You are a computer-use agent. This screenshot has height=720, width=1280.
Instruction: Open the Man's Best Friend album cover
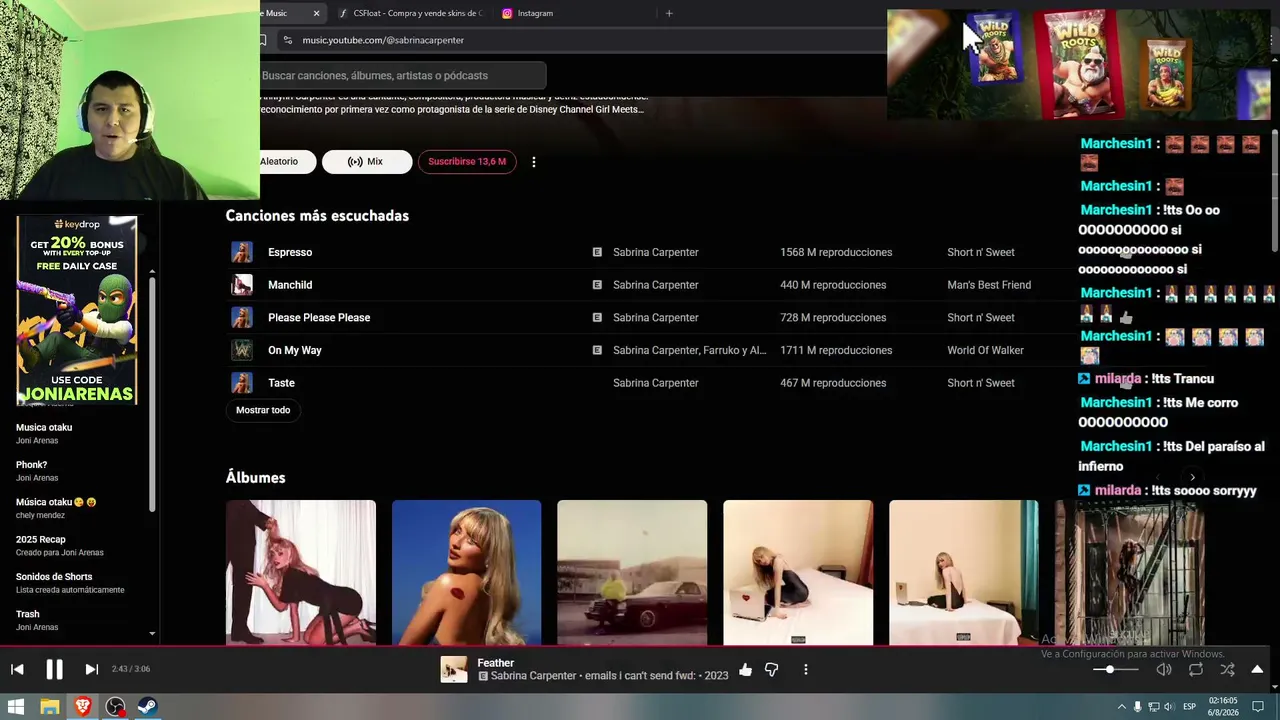pos(301,572)
